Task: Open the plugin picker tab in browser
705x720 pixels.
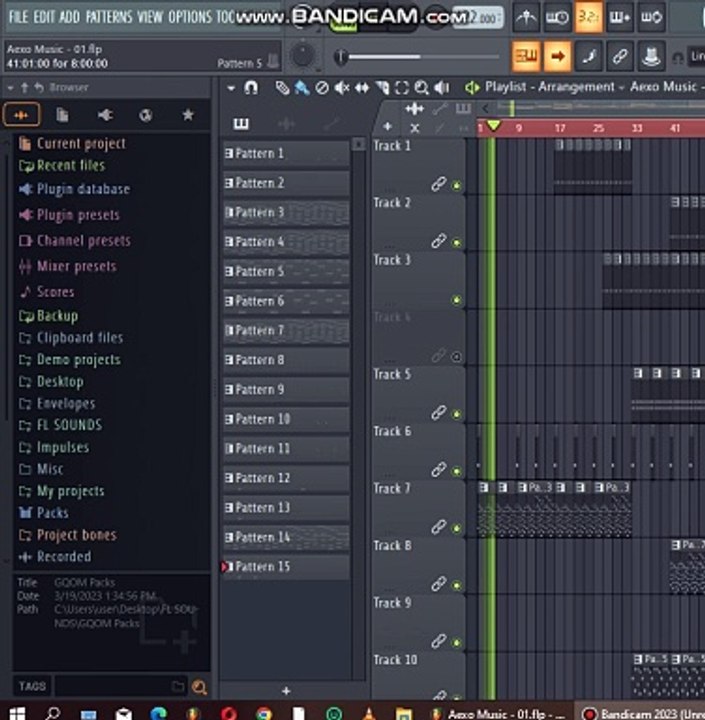Action: (105, 115)
